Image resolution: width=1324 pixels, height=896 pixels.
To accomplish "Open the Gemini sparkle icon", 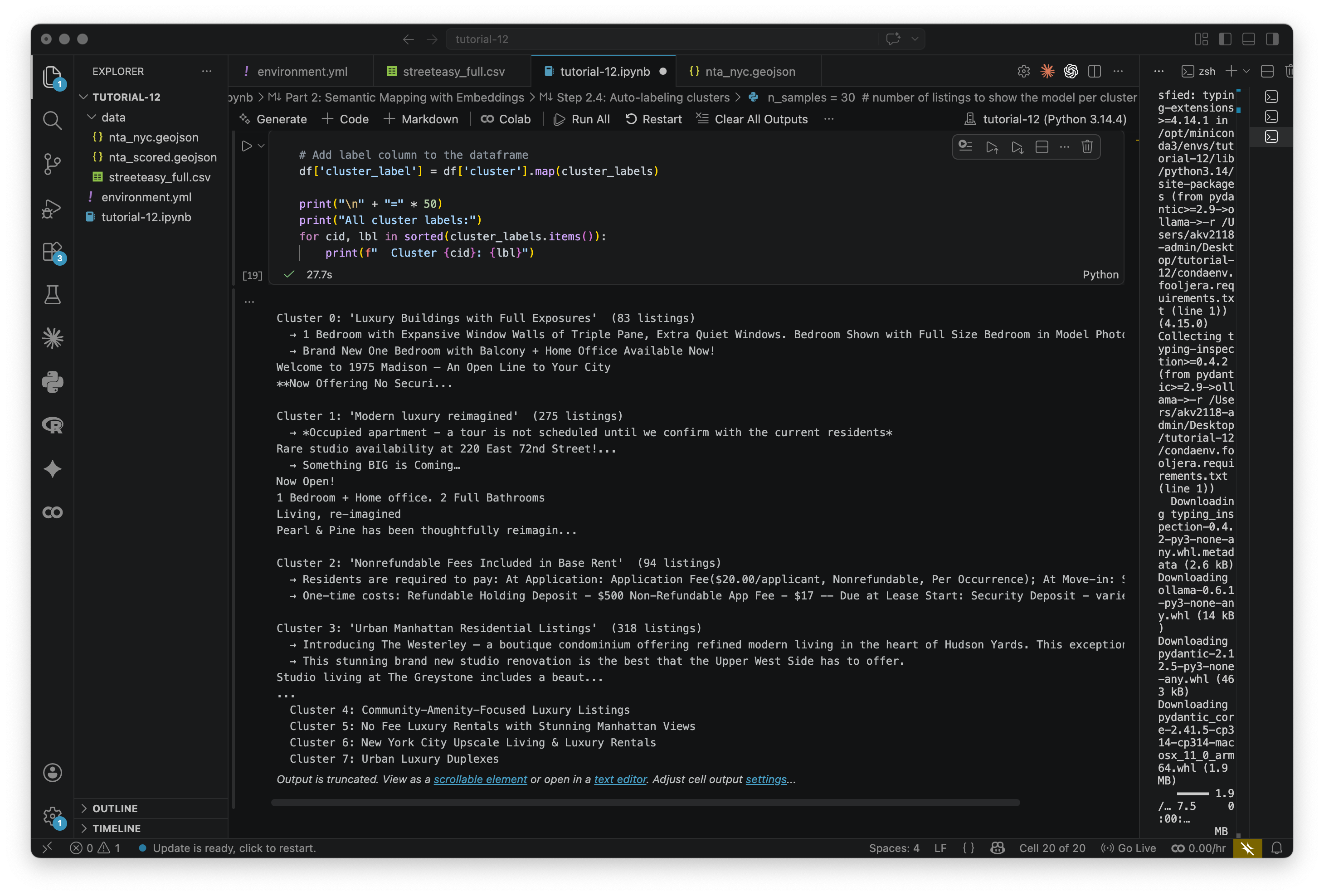I will 53,469.
